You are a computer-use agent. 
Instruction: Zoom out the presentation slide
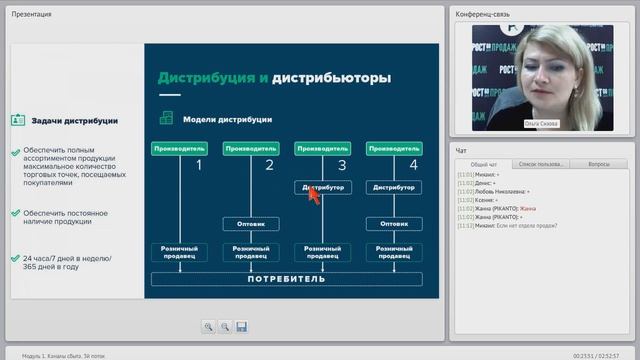coord(225,327)
